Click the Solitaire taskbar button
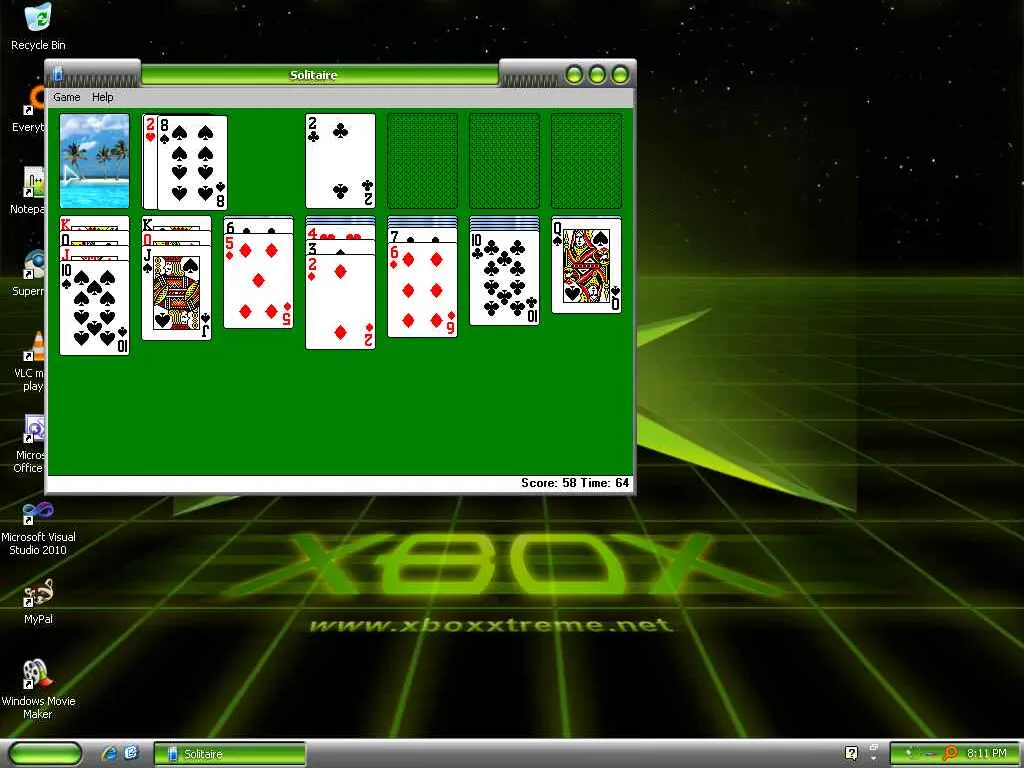This screenshot has height=768, width=1024. coord(230,754)
